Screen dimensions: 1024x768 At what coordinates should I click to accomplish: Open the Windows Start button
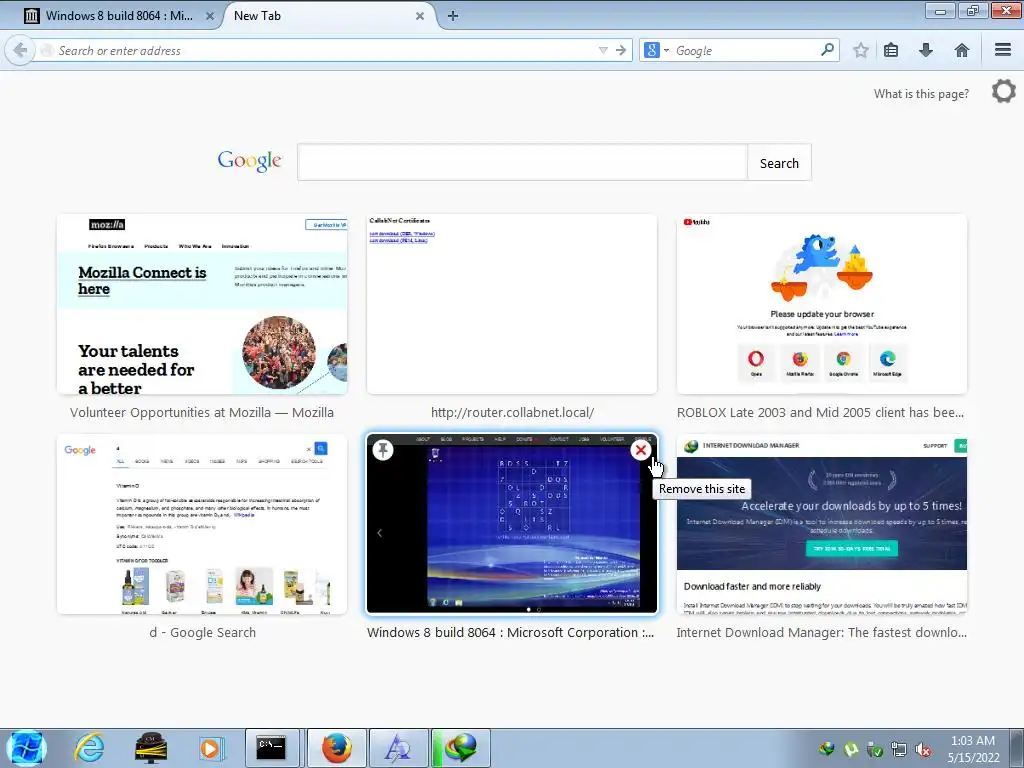coord(26,748)
